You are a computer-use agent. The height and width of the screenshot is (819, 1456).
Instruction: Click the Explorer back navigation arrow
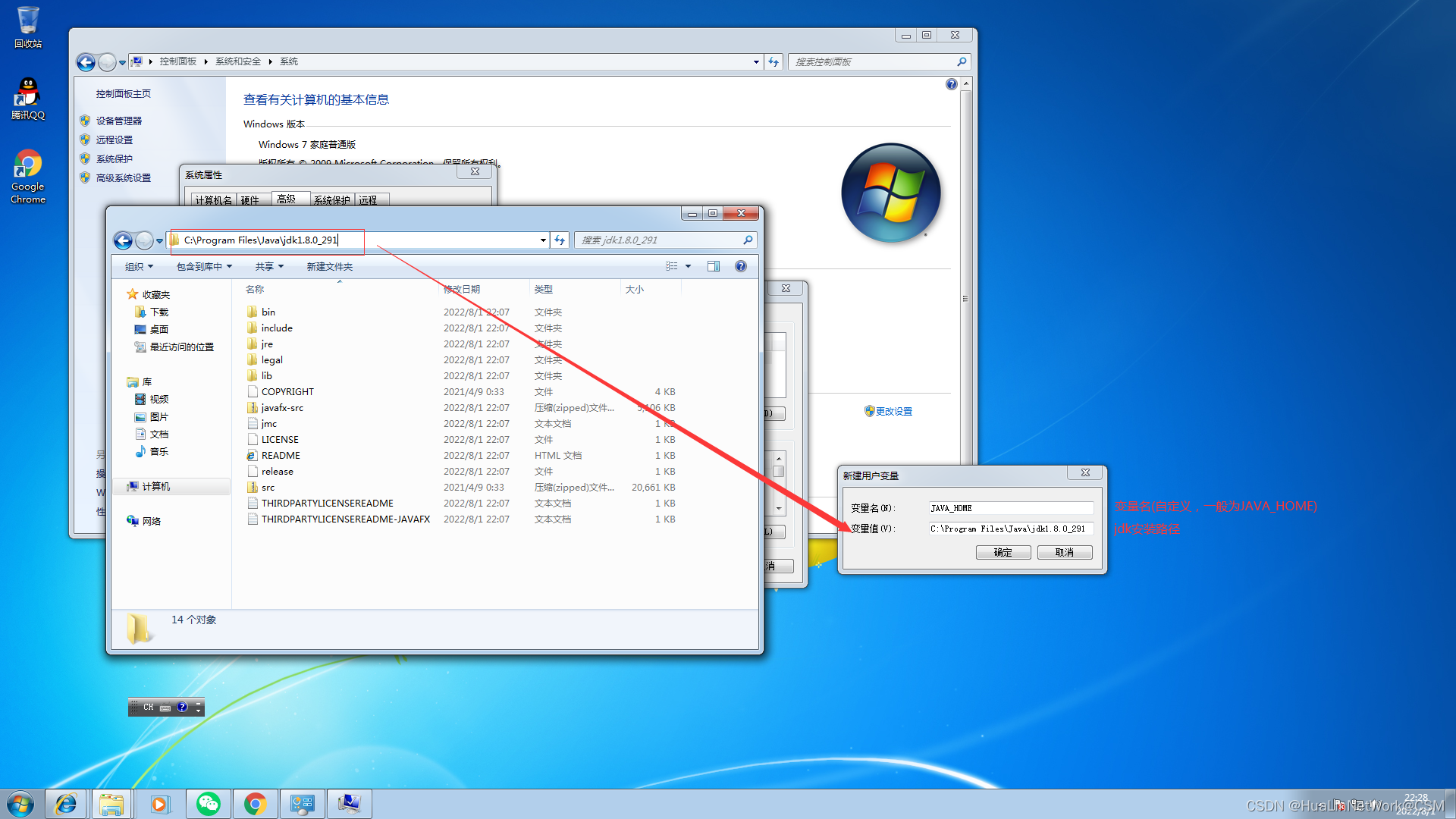point(123,240)
